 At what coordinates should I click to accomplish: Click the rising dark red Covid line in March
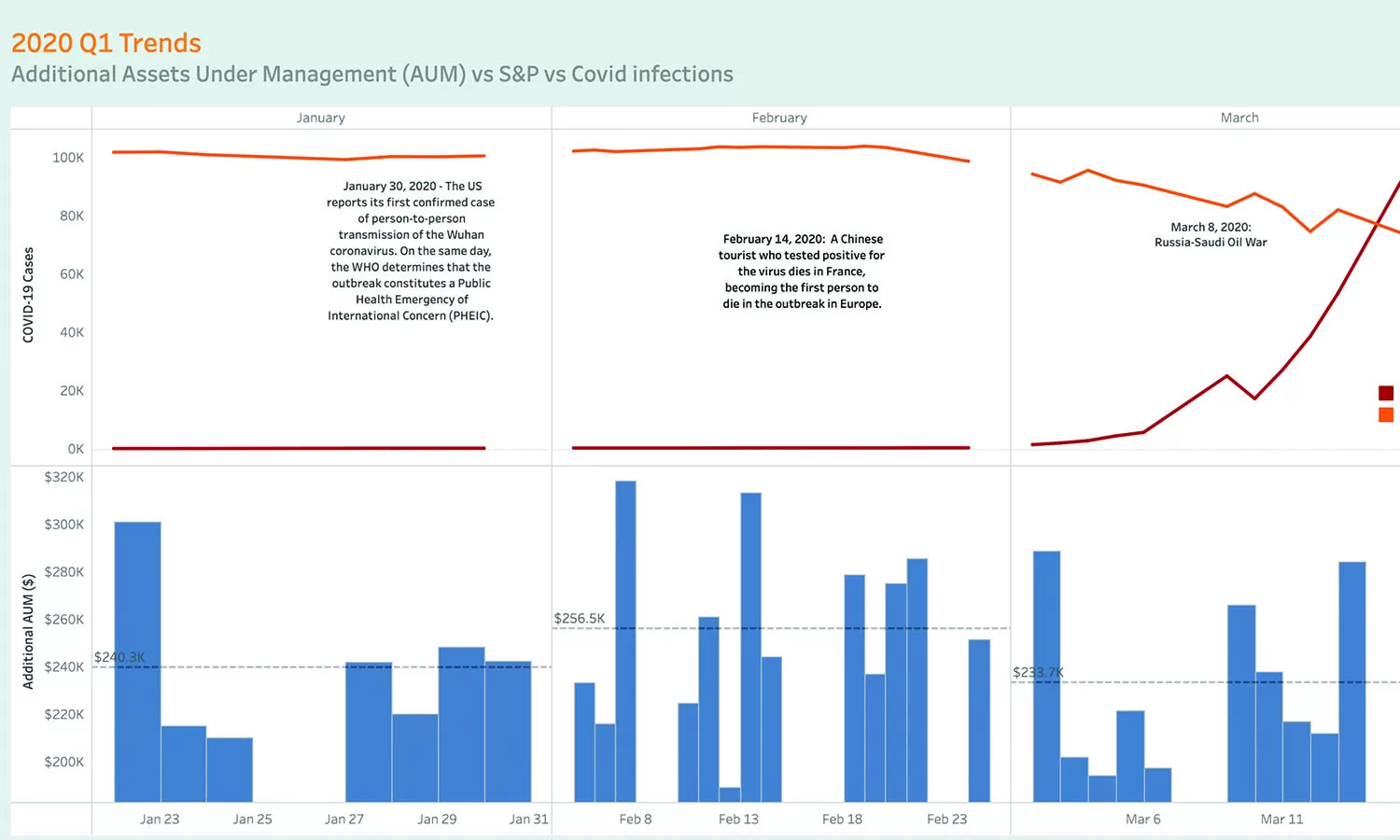tap(1311, 336)
